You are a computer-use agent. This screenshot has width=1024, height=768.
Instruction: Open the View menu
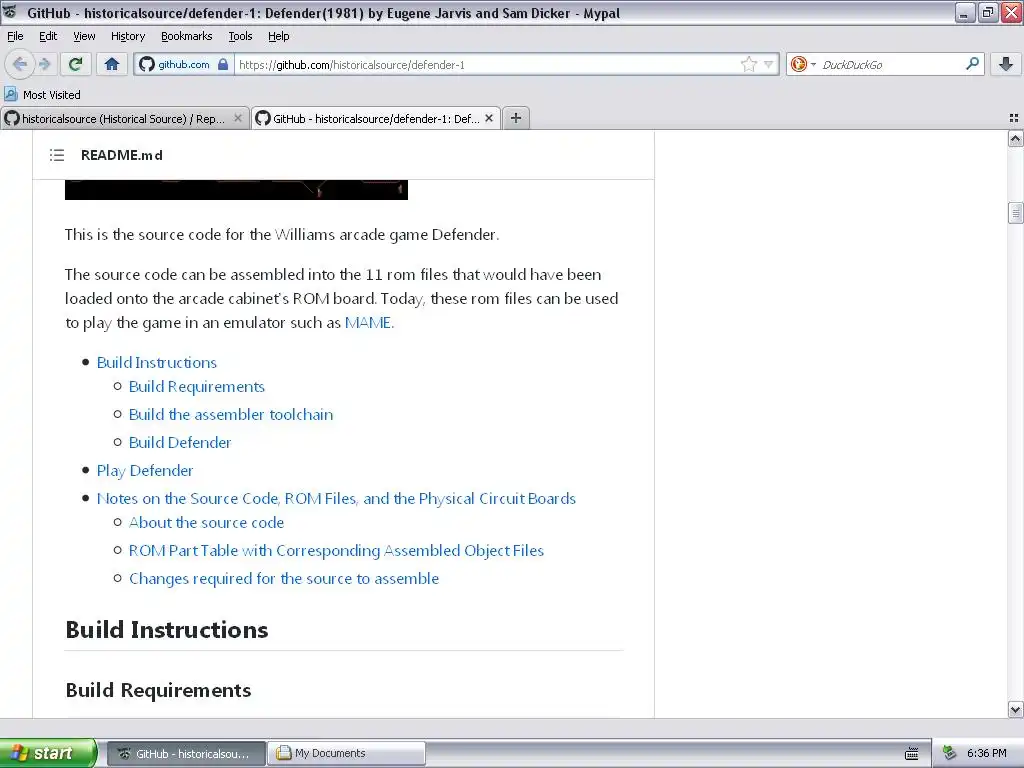pos(84,36)
